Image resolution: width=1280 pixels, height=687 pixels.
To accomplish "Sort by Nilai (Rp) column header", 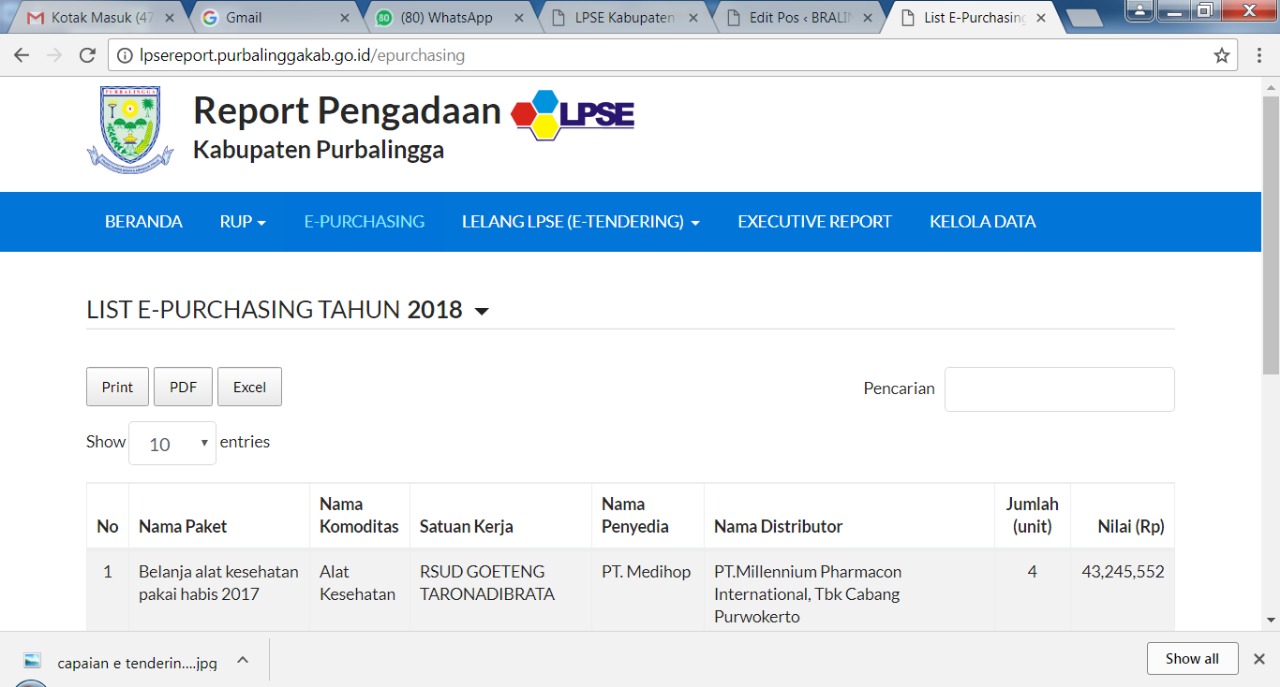I will [x=1123, y=516].
